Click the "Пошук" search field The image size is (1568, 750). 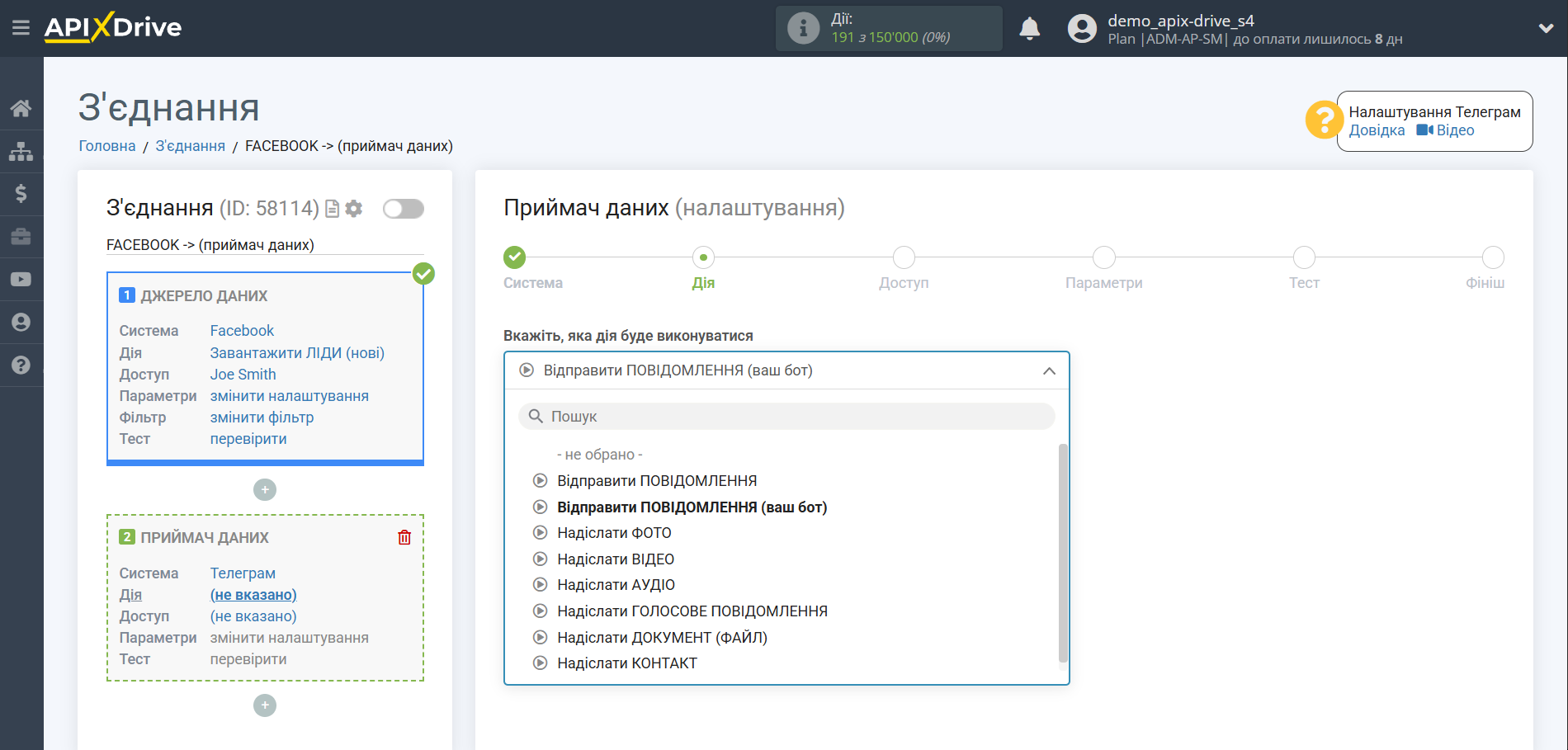[786, 417]
